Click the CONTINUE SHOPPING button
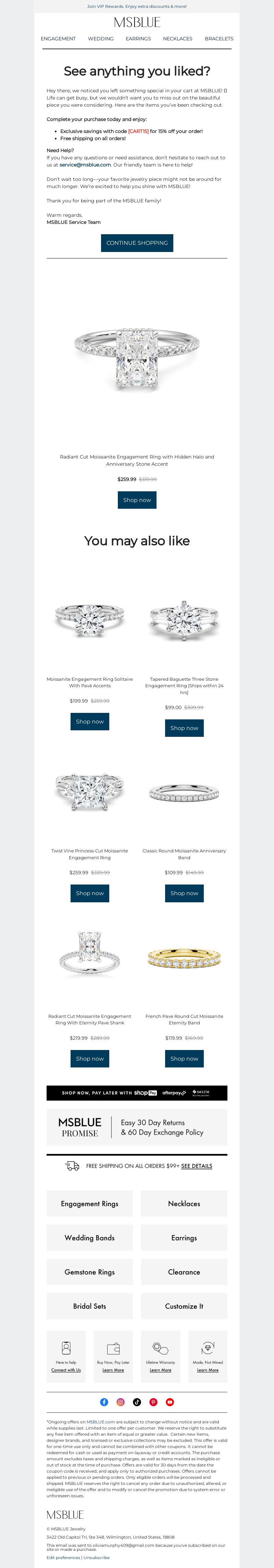Image resolution: width=274 pixels, height=1568 pixels. [x=137, y=243]
